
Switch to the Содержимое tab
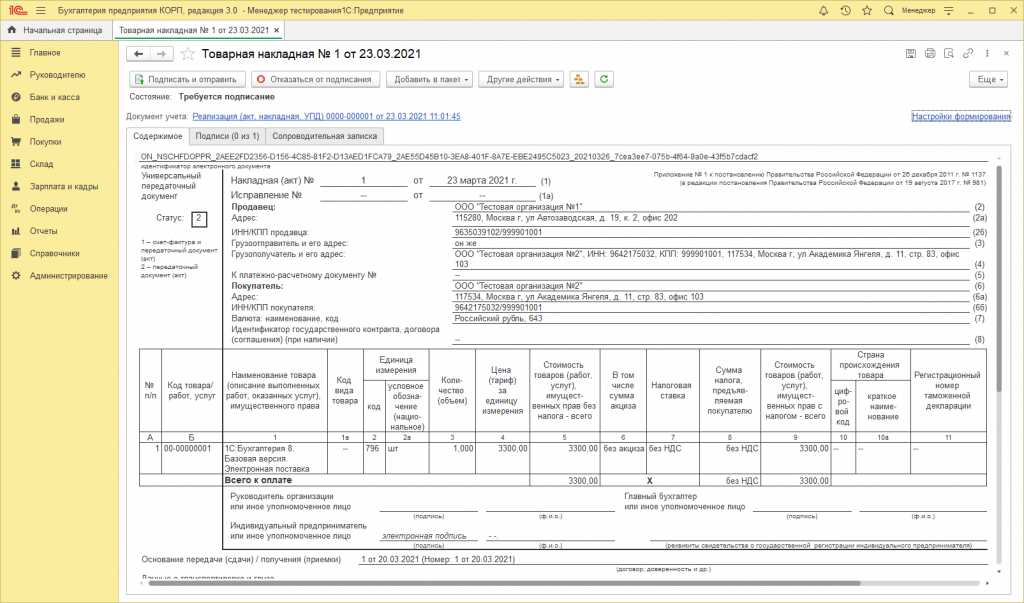click(x=157, y=136)
